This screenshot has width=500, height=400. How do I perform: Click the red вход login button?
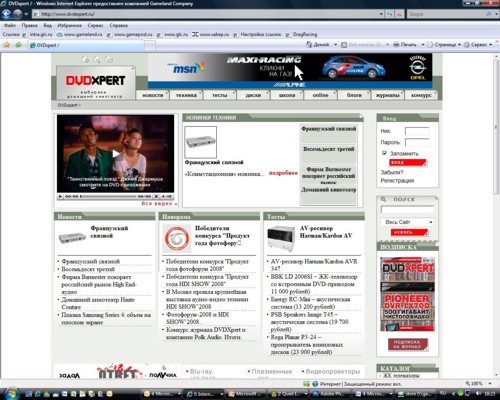408,163
